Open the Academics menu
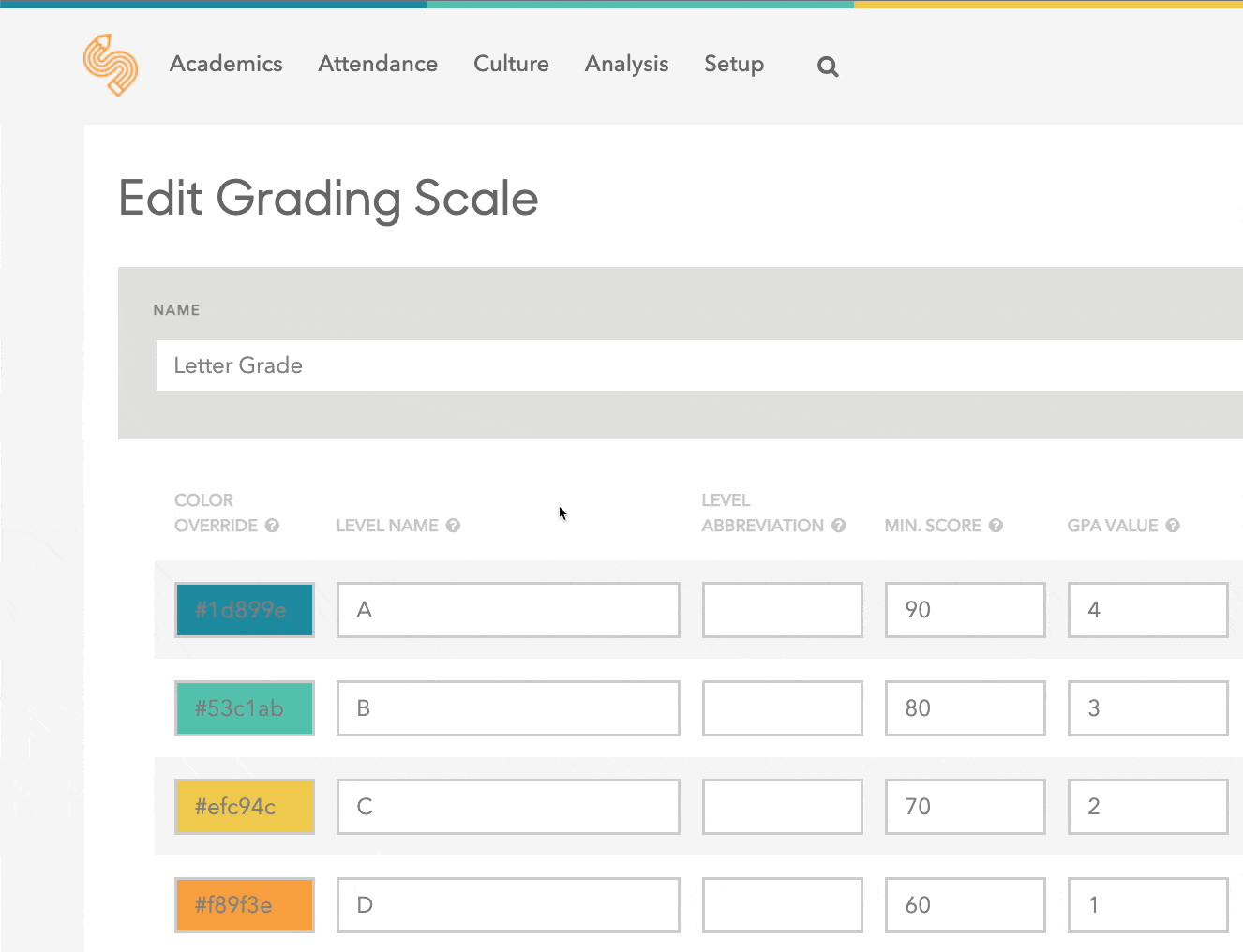 (226, 64)
